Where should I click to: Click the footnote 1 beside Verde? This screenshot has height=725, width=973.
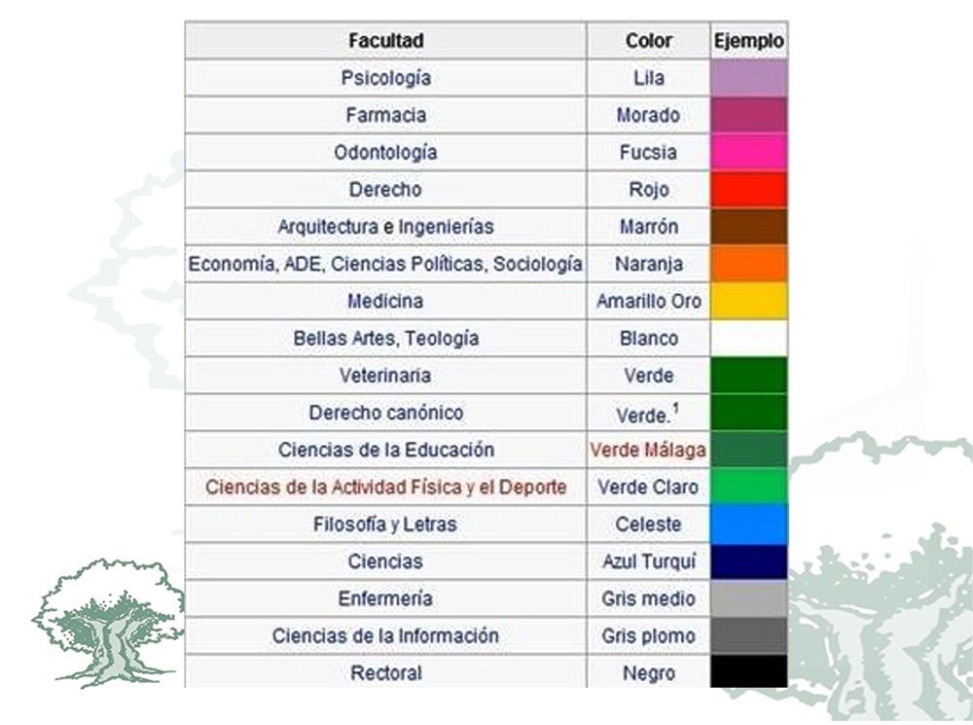(x=677, y=408)
